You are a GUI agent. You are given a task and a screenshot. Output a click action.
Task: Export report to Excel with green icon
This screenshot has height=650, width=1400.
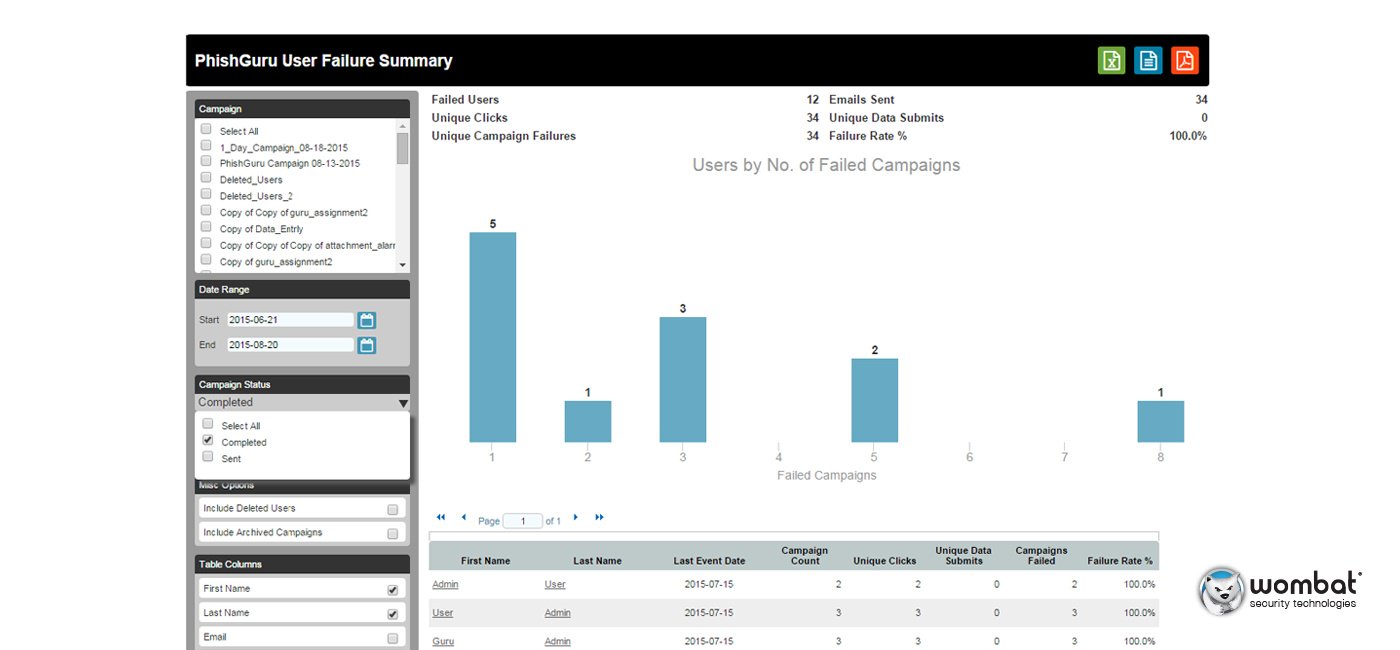click(1111, 61)
